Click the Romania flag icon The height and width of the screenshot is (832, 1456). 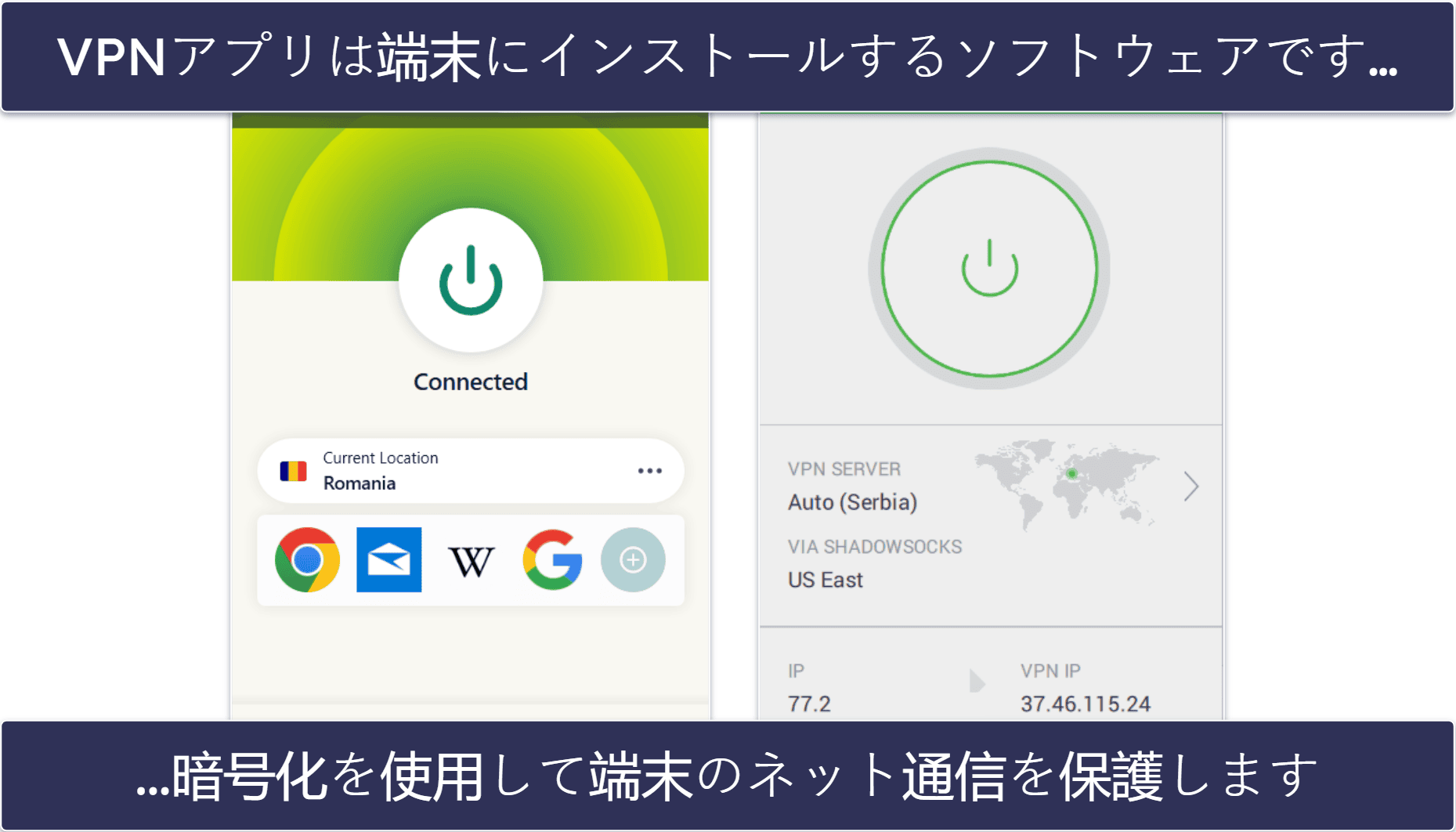294,471
